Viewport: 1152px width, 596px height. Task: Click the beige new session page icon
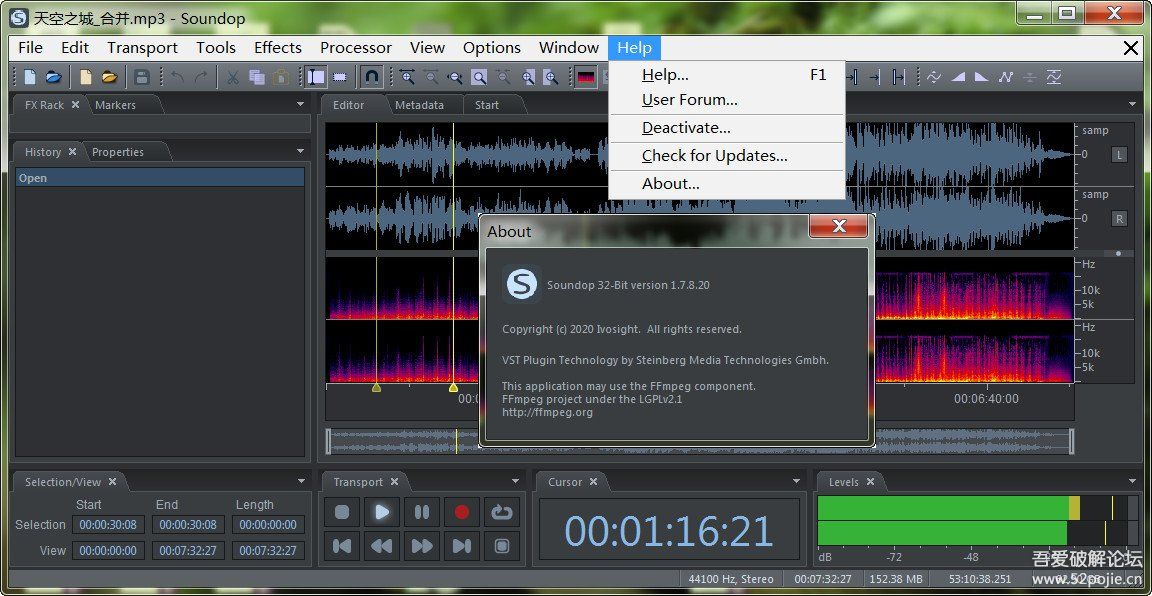point(86,76)
